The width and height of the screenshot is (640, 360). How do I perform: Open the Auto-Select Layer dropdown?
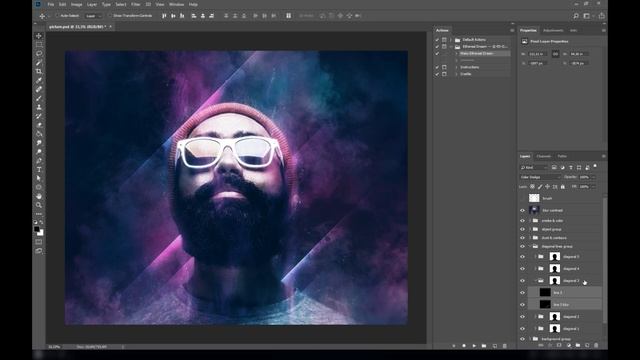click(93, 16)
